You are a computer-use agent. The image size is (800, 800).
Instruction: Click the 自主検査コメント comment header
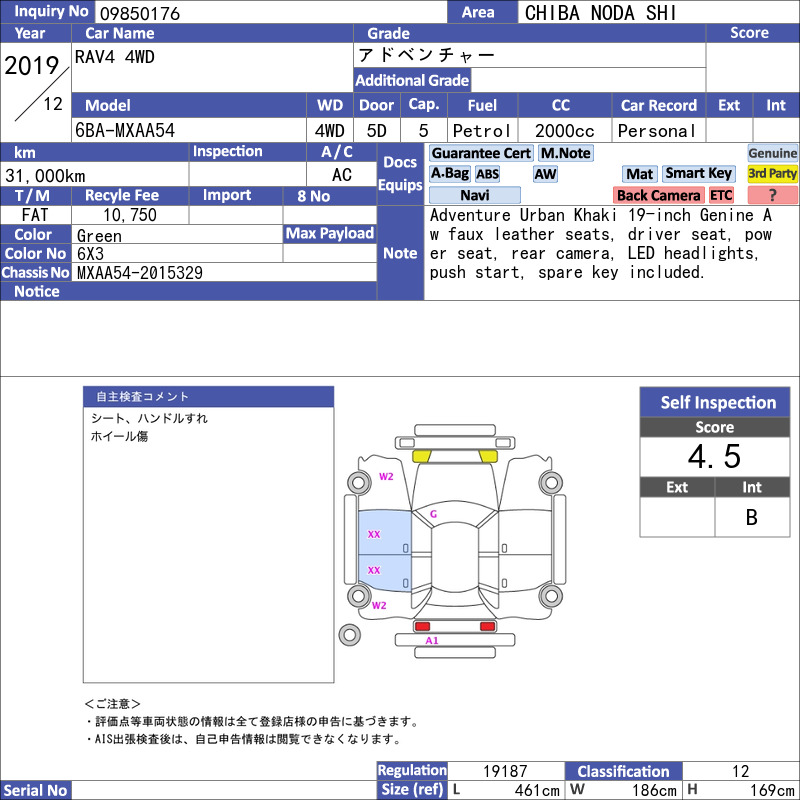(x=209, y=396)
